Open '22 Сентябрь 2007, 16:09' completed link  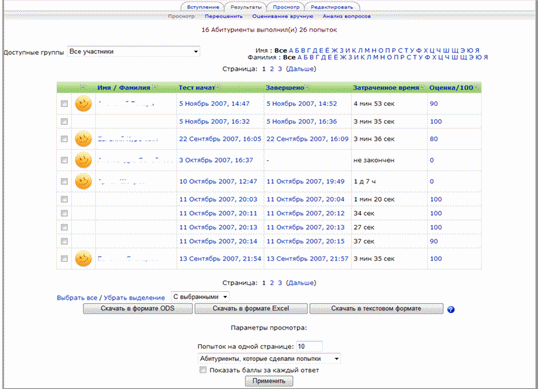(307, 139)
